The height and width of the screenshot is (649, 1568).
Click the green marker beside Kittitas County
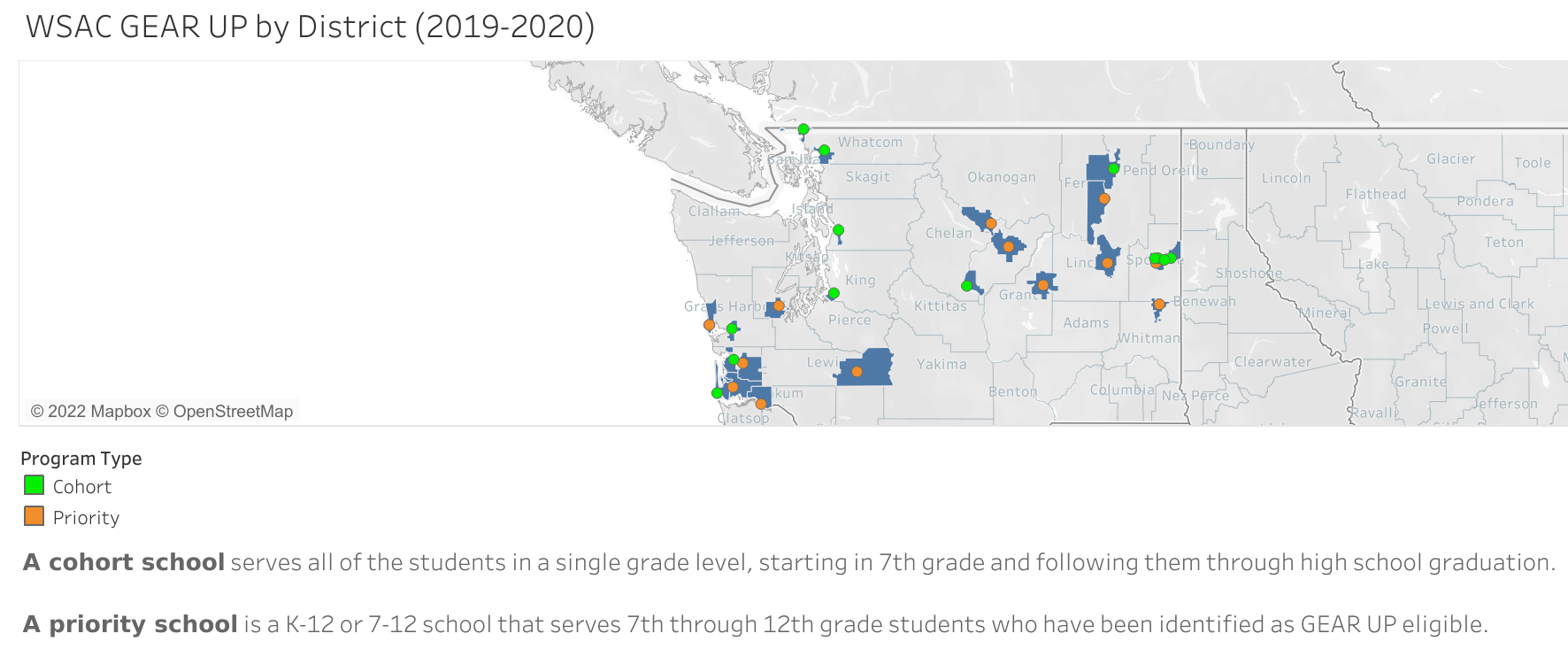(966, 286)
